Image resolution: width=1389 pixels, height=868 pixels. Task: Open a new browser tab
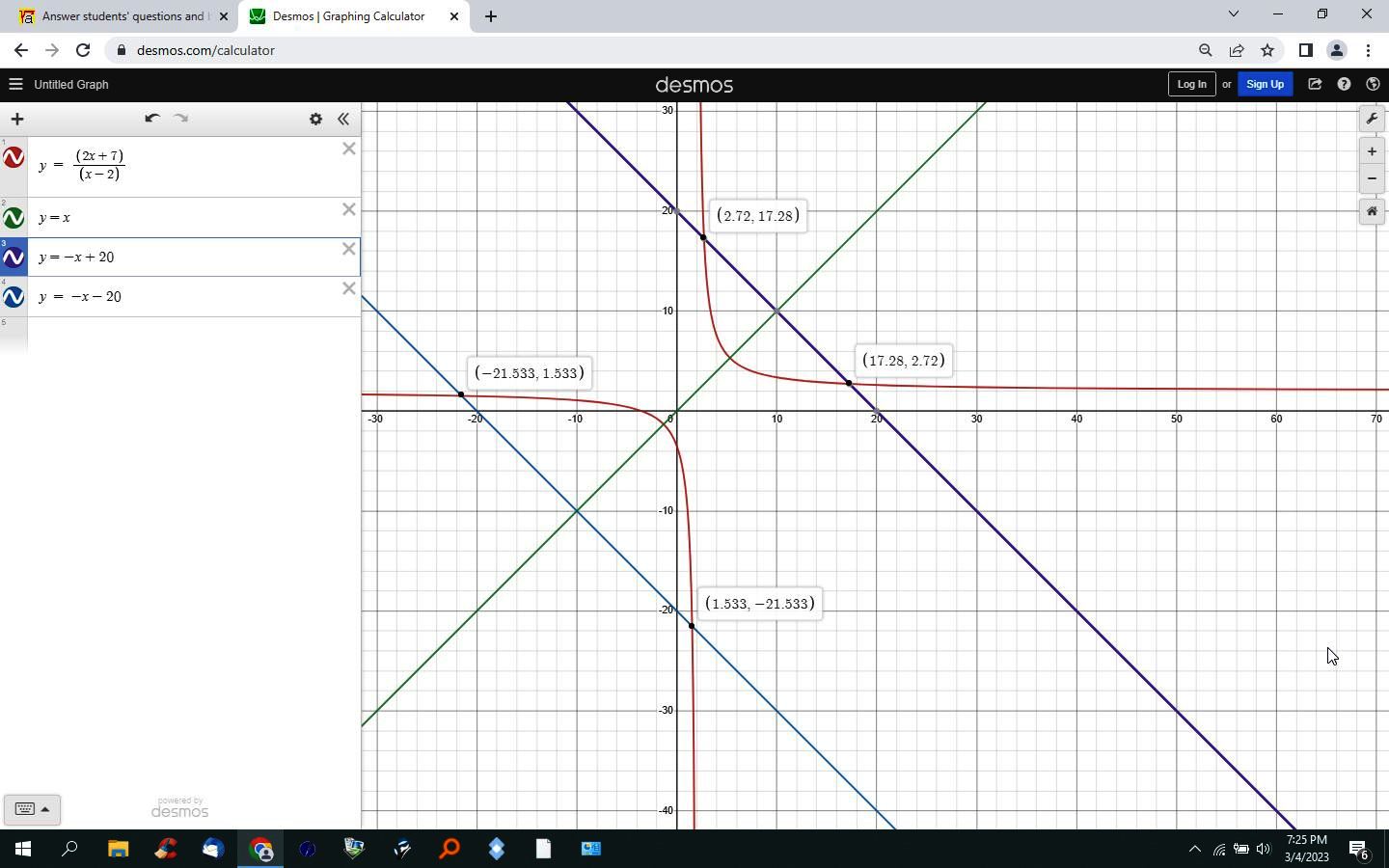coord(490,16)
